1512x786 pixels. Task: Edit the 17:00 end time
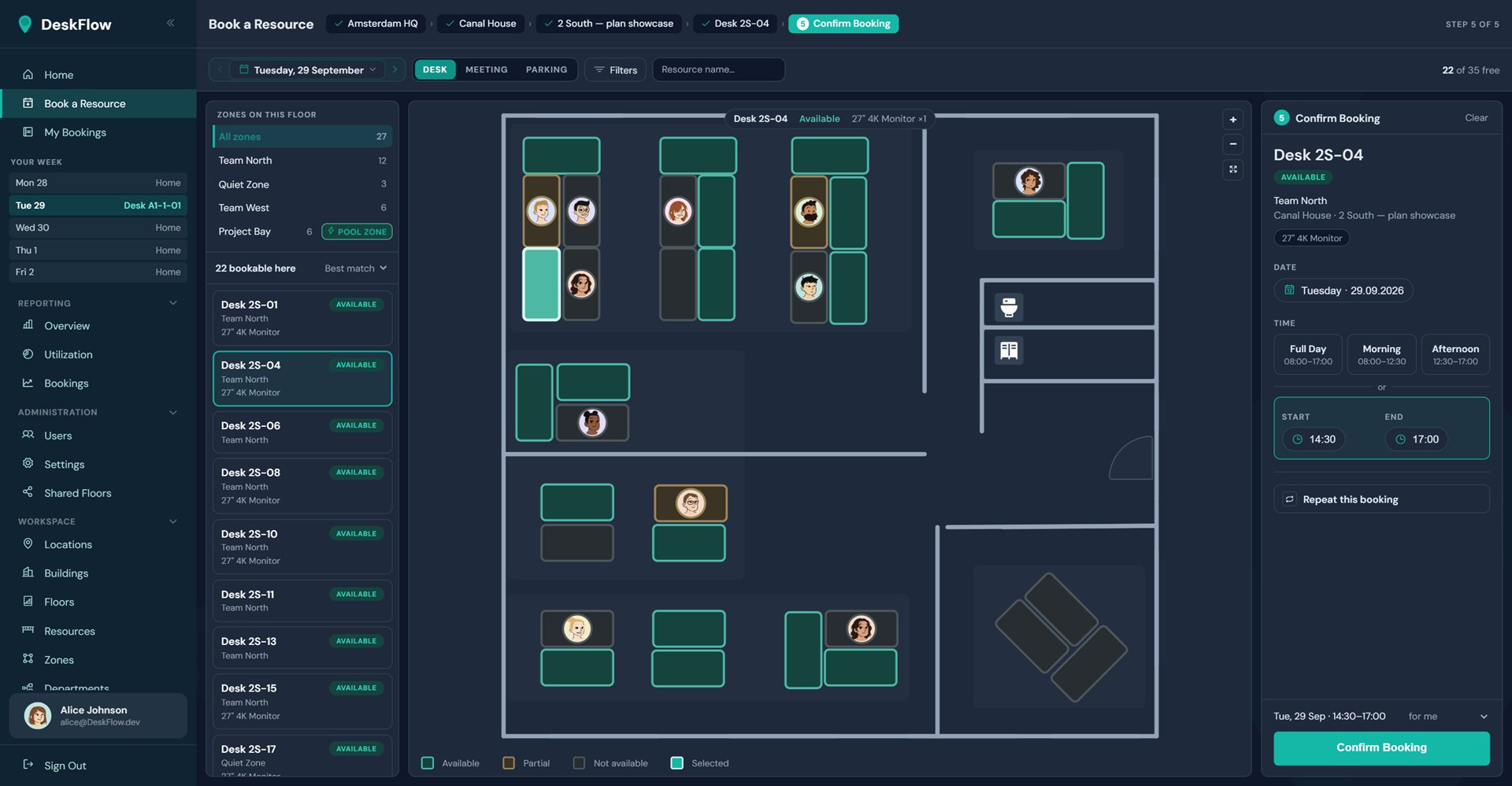(x=1417, y=439)
